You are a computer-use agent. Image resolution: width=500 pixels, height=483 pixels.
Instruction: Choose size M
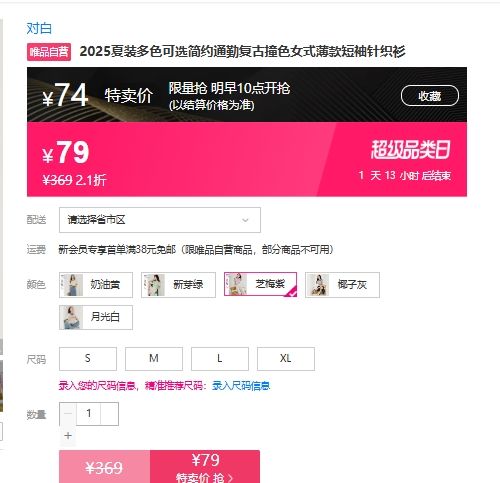[x=154, y=359]
